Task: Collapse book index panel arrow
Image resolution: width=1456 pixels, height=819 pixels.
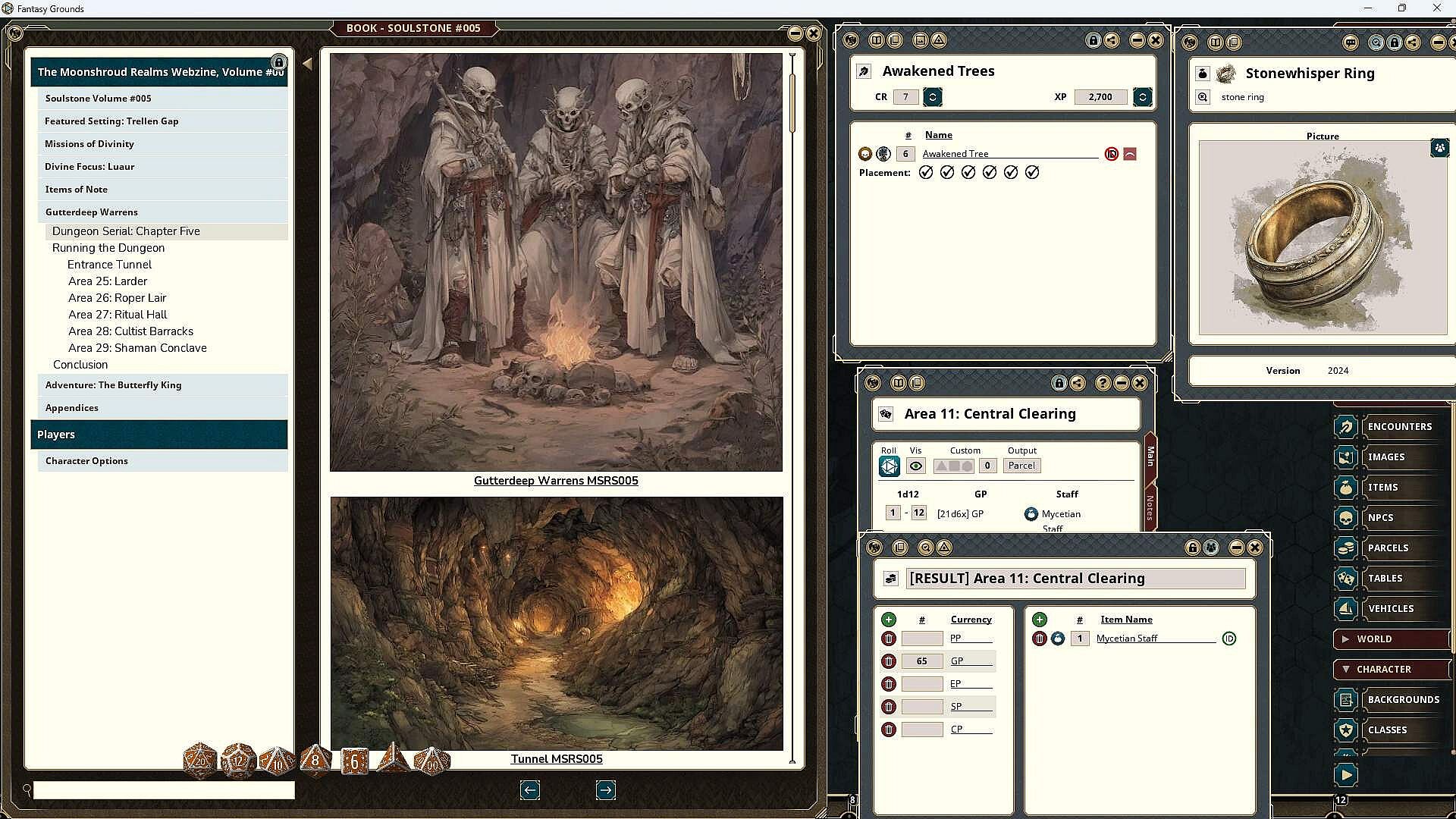Action: coord(307,64)
